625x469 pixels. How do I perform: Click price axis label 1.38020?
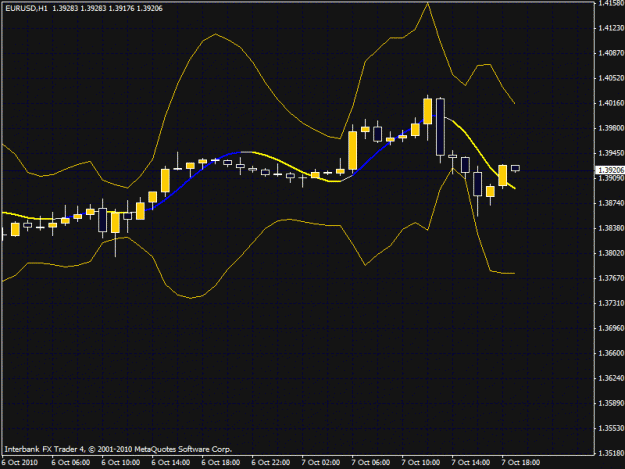611,253
